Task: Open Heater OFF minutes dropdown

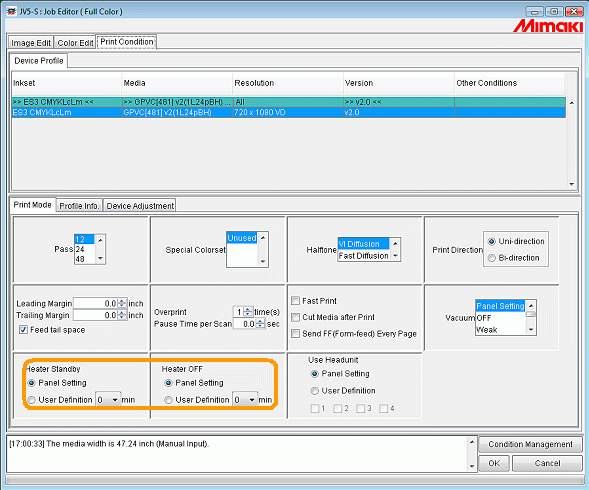Action: coord(252,400)
